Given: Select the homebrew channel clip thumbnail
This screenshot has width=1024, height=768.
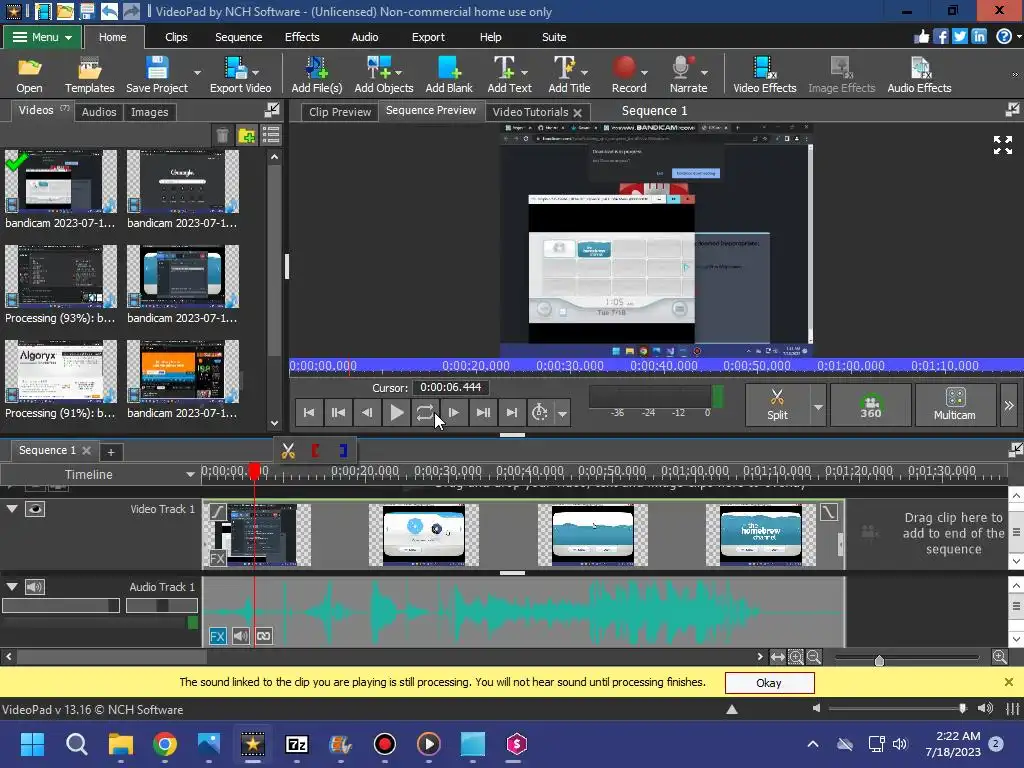Looking at the screenshot, I should pyautogui.click(x=761, y=534).
